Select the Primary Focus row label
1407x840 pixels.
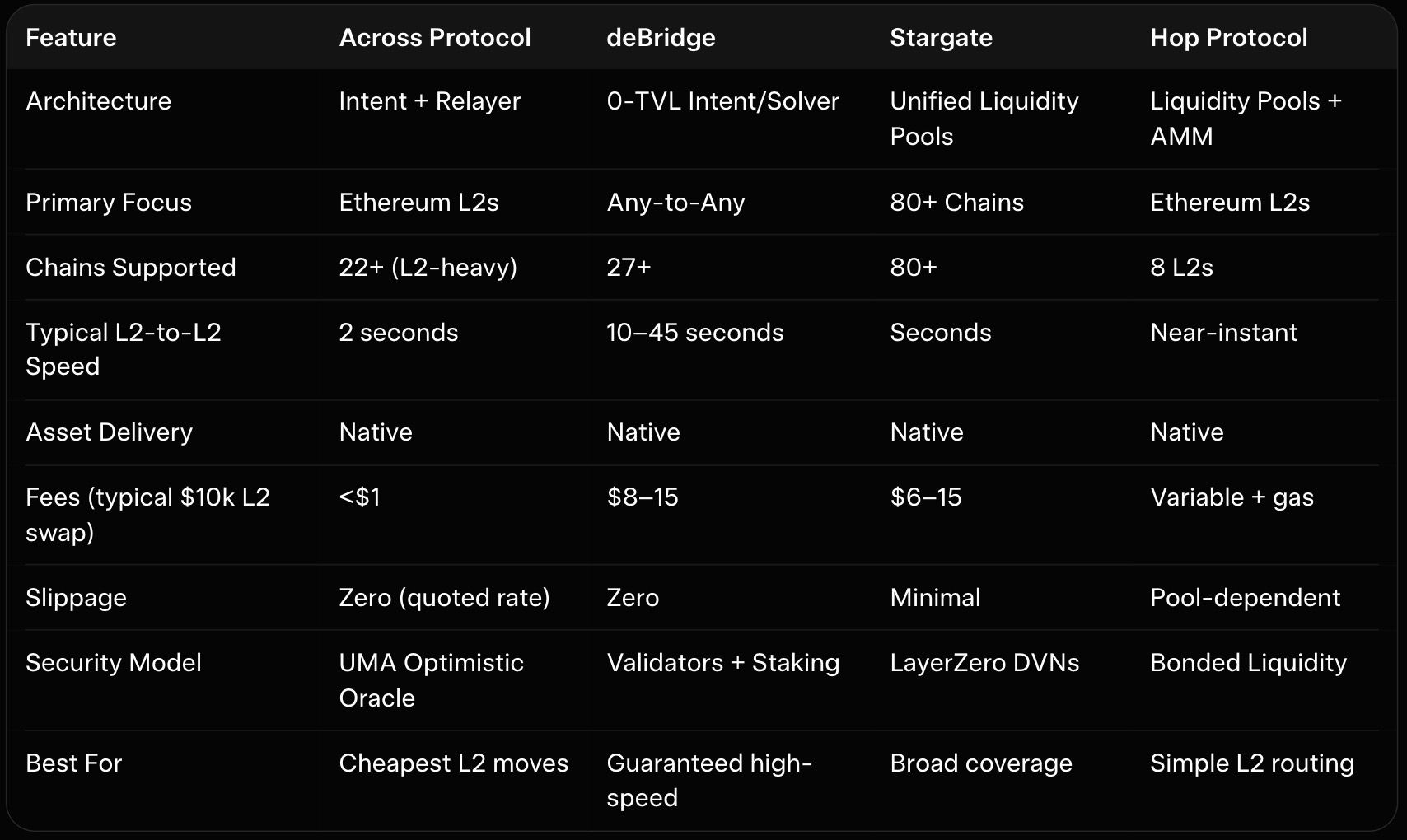point(108,203)
